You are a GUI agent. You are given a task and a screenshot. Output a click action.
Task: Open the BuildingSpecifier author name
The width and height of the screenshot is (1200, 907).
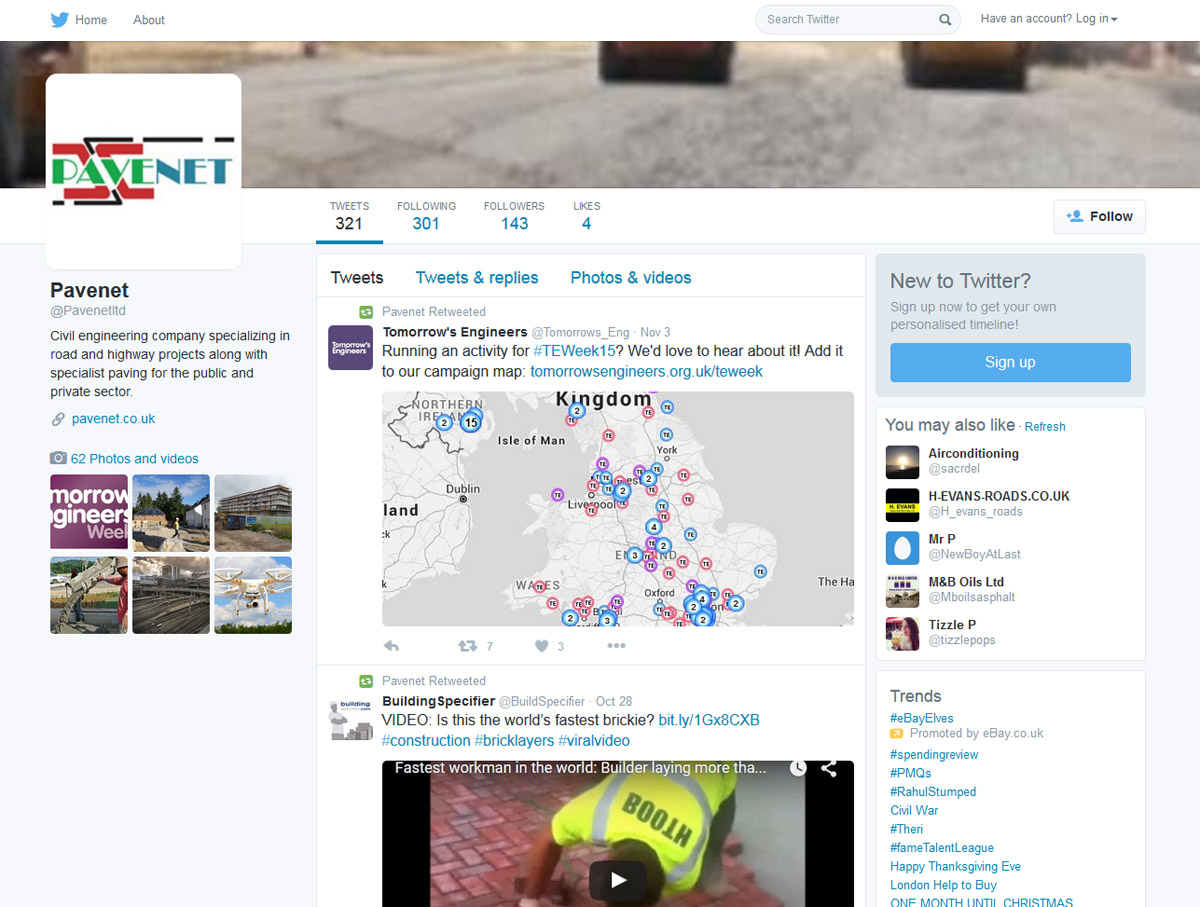point(439,701)
